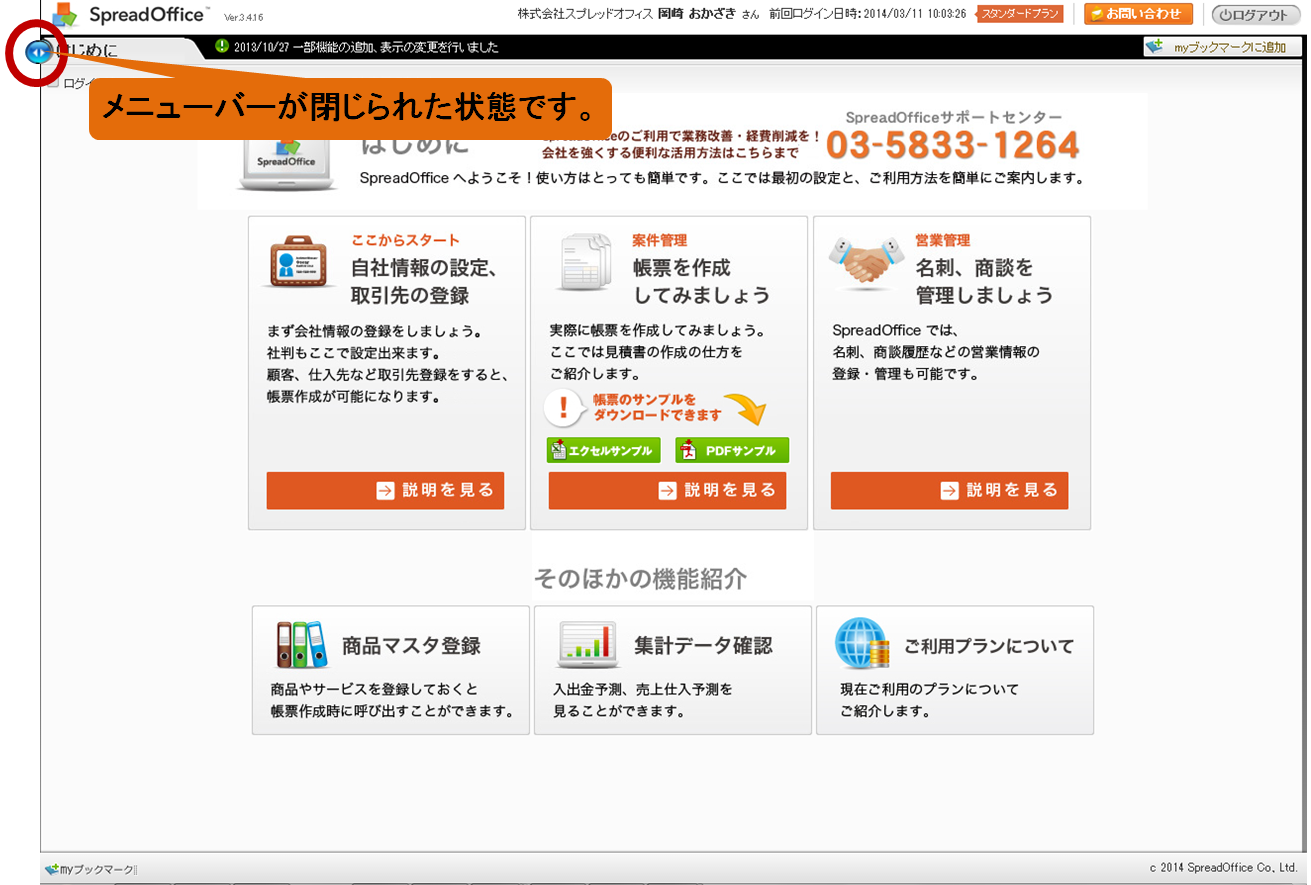Download the エクセルサンプル file
Image resolution: width=1311 pixels, height=885 pixels.
click(x=604, y=451)
